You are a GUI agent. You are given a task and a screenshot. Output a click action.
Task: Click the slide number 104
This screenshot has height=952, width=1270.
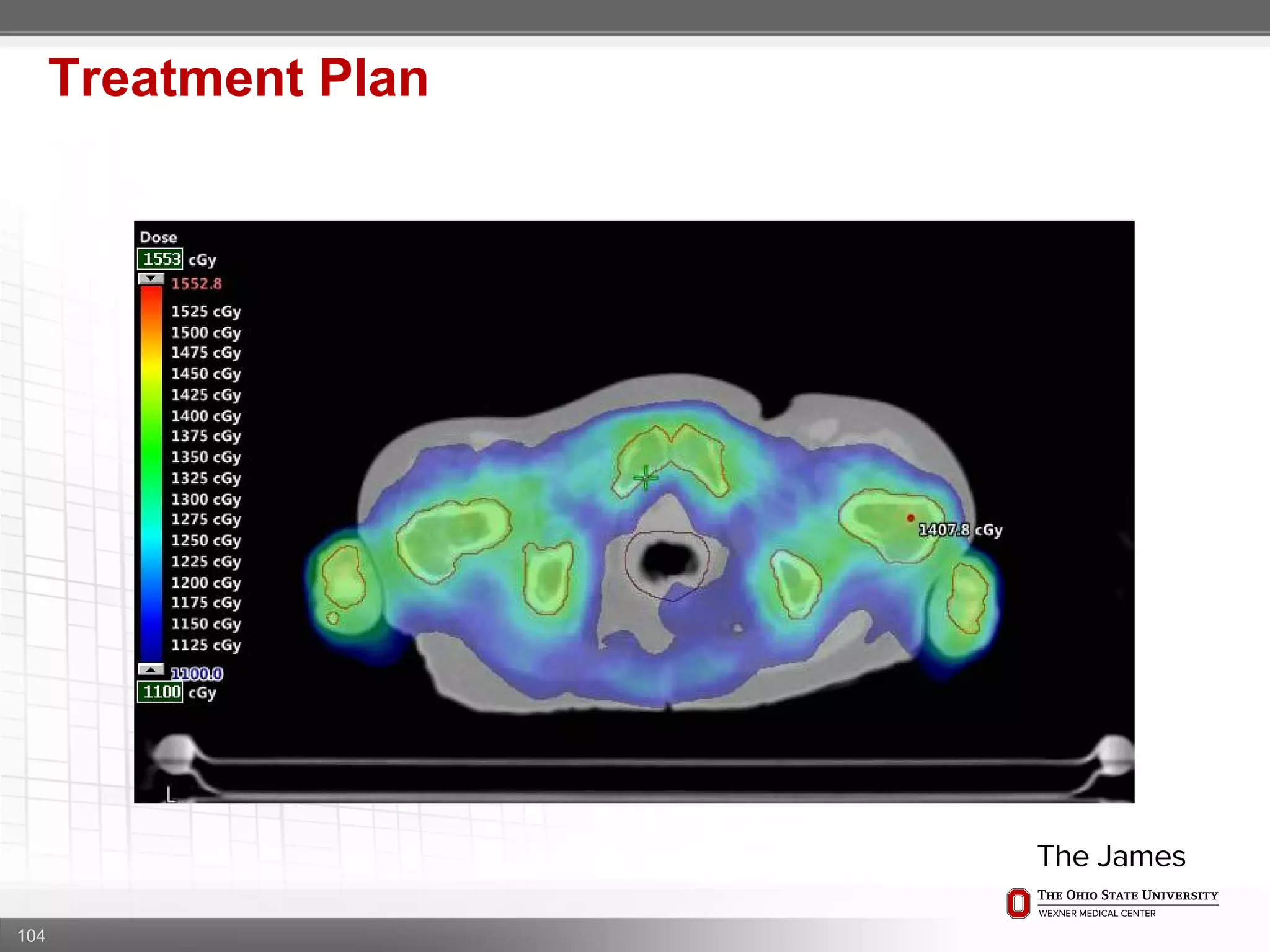click(x=31, y=936)
